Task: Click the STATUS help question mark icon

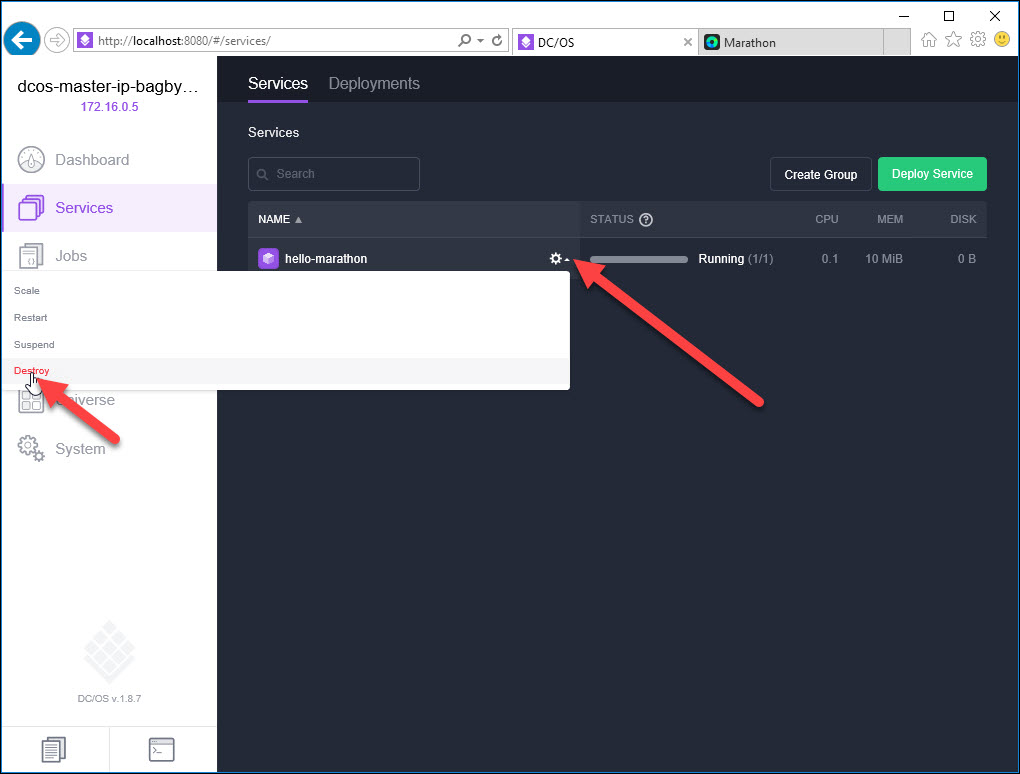Action: pos(646,220)
